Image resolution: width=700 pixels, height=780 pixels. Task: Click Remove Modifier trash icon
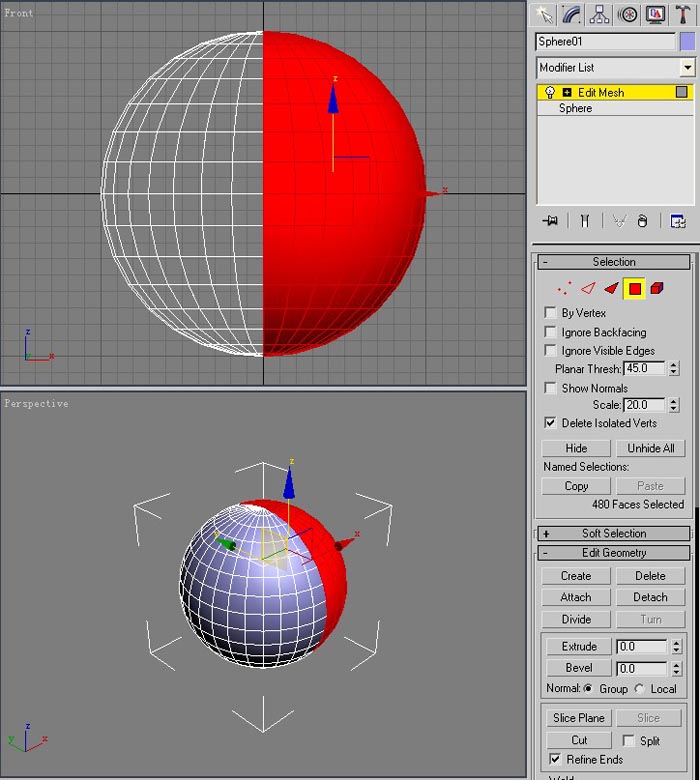(x=642, y=220)
